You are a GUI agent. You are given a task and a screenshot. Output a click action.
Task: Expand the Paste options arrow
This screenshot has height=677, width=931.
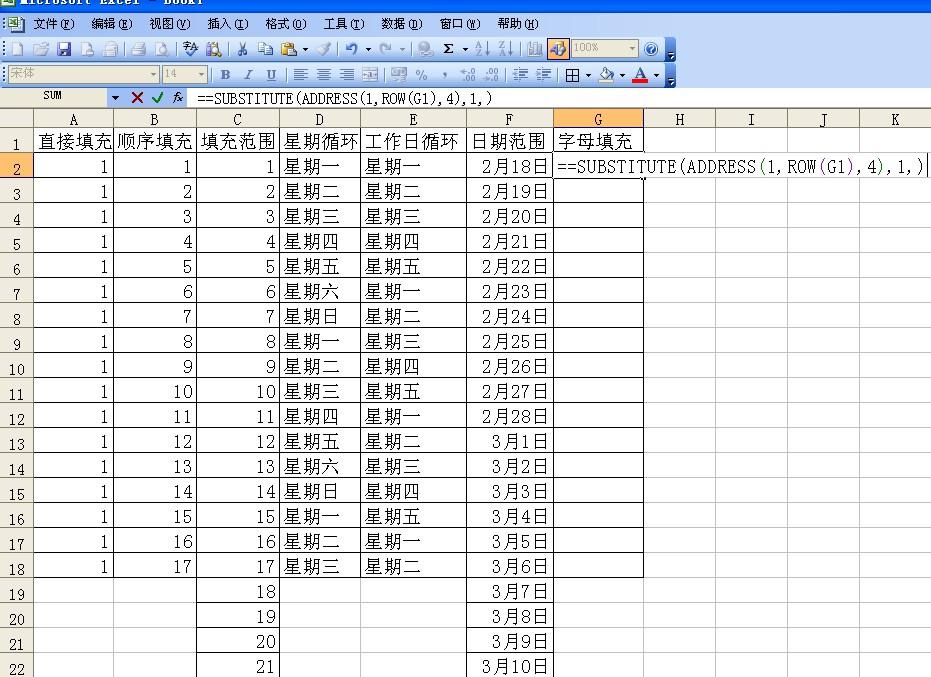pyautogui.click(x=305, y=49)
